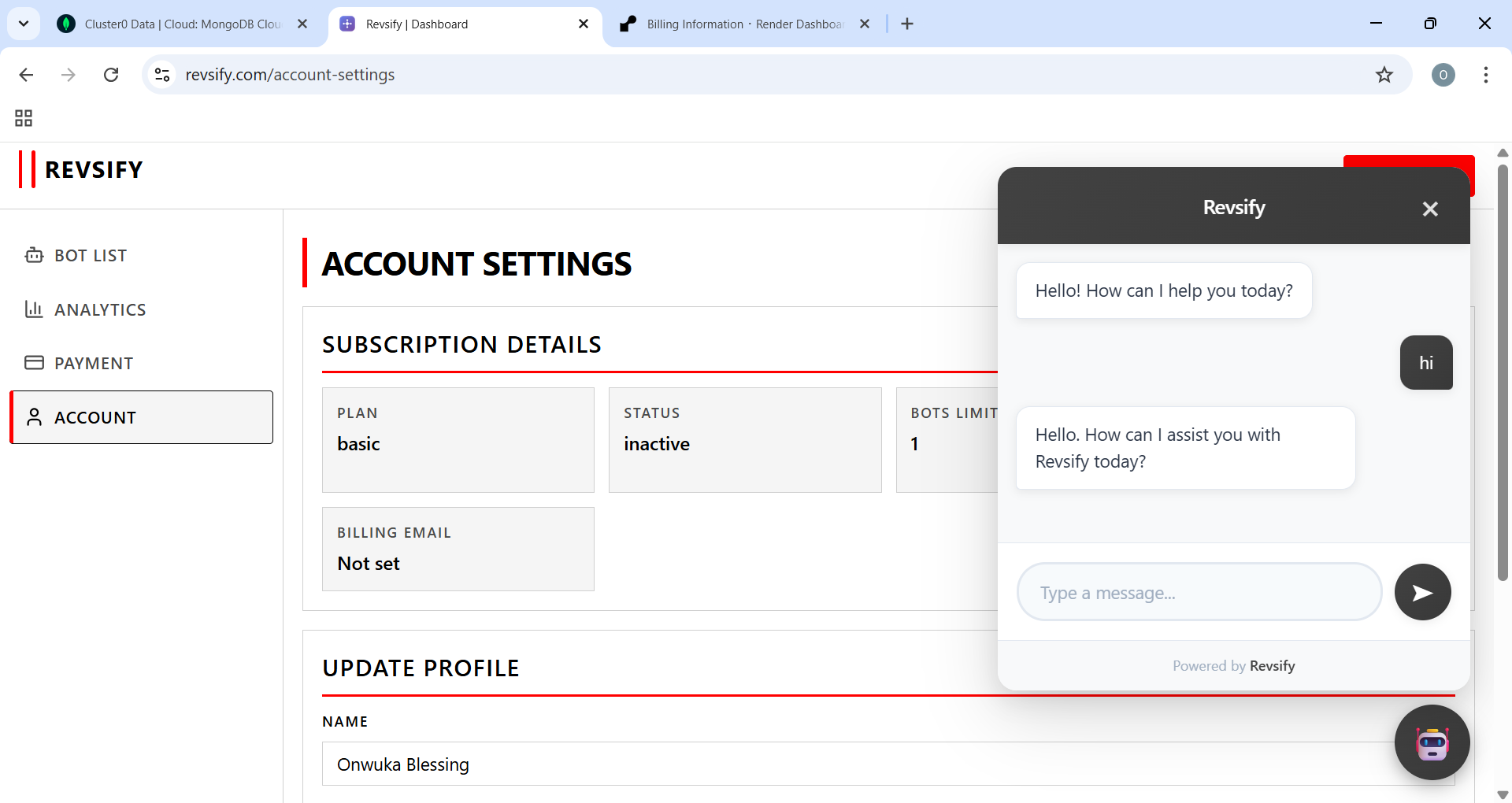Close the Revsify chat widget
Screen dimensions: 1512x803
(1430, 209)
